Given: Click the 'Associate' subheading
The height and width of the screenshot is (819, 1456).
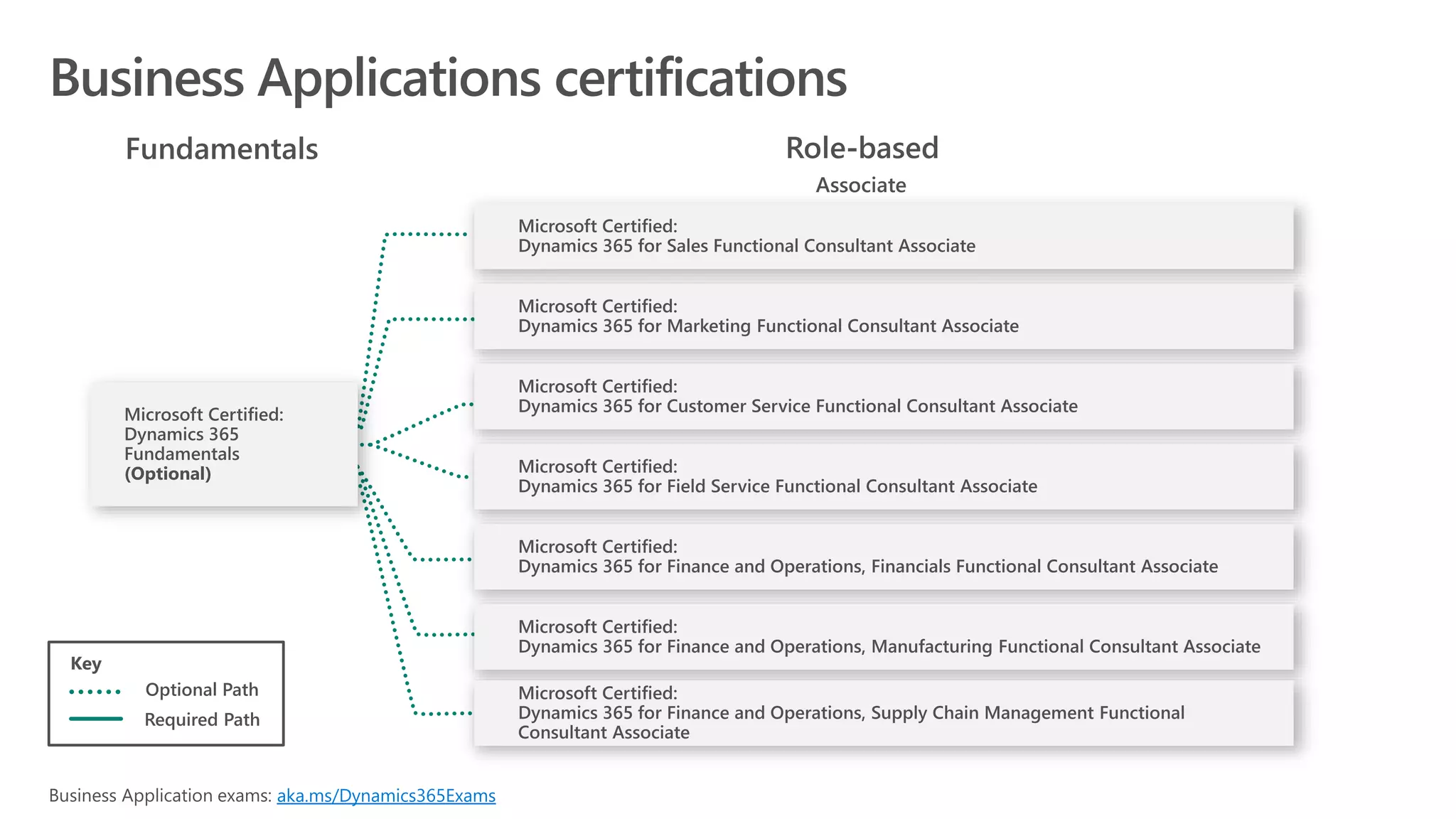Looking at the screenshot, I should coord(861,185).
